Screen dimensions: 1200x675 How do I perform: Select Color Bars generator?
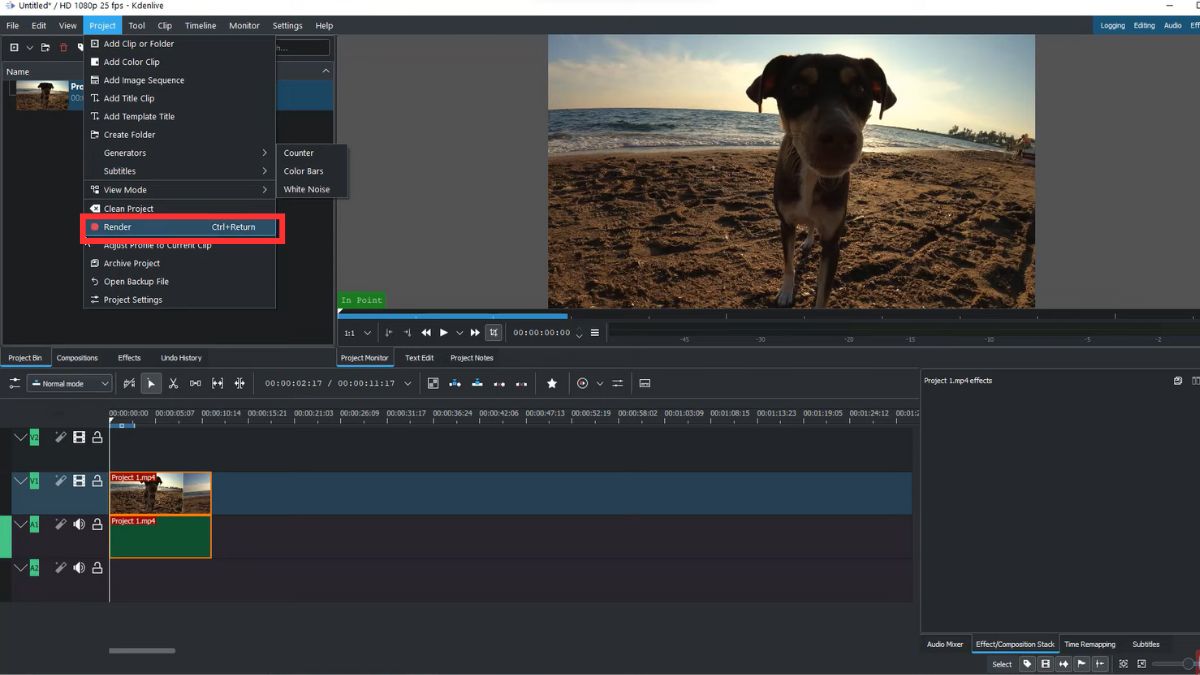point(312,171)
